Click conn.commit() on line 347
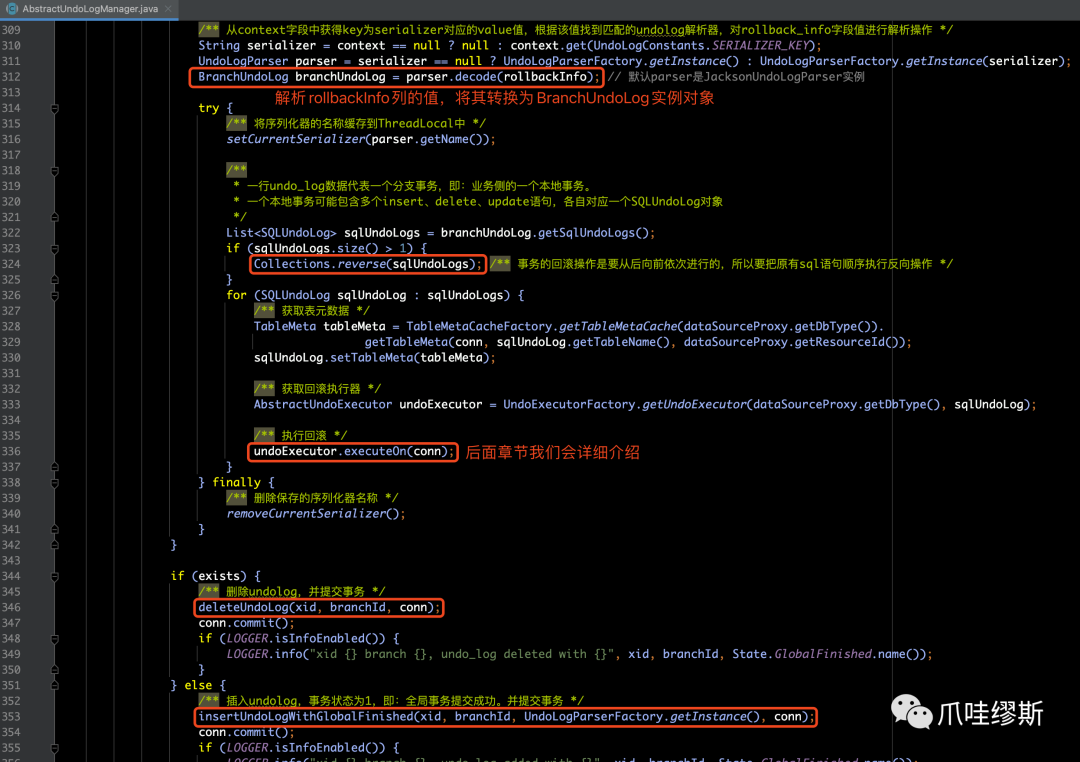This screenshot has width=1080, height=762. tap(246, 623)
